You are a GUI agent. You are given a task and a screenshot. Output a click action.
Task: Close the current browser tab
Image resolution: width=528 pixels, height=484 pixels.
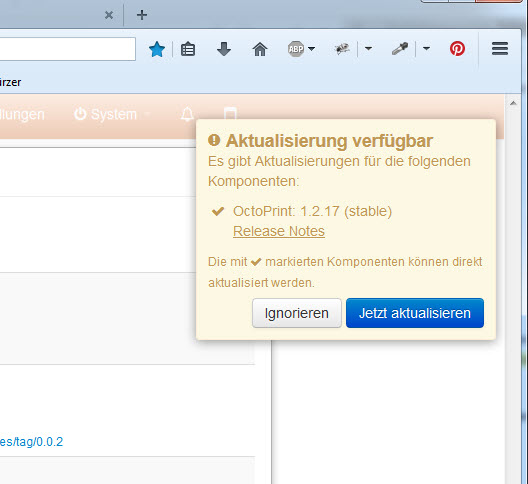tap(109, 15)
